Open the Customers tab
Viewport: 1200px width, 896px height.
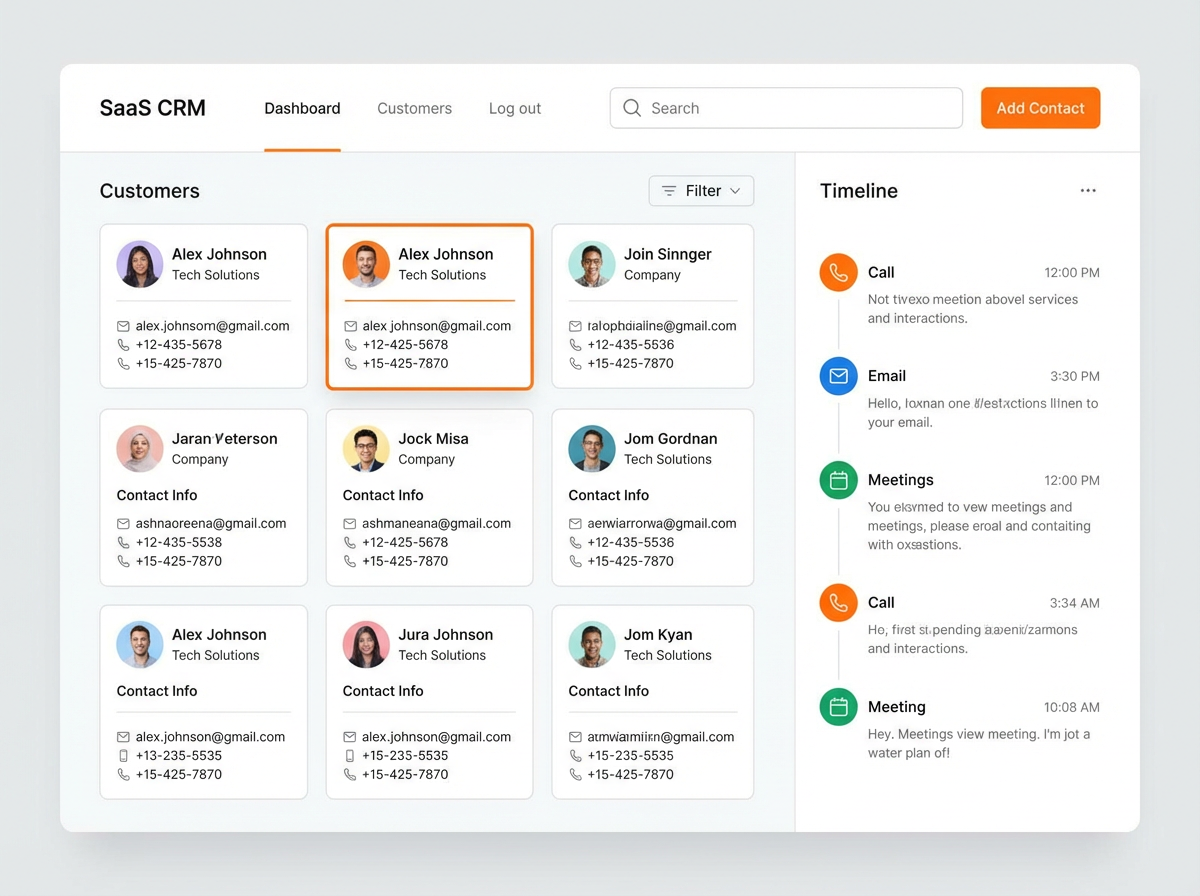(x=414, y=108)
